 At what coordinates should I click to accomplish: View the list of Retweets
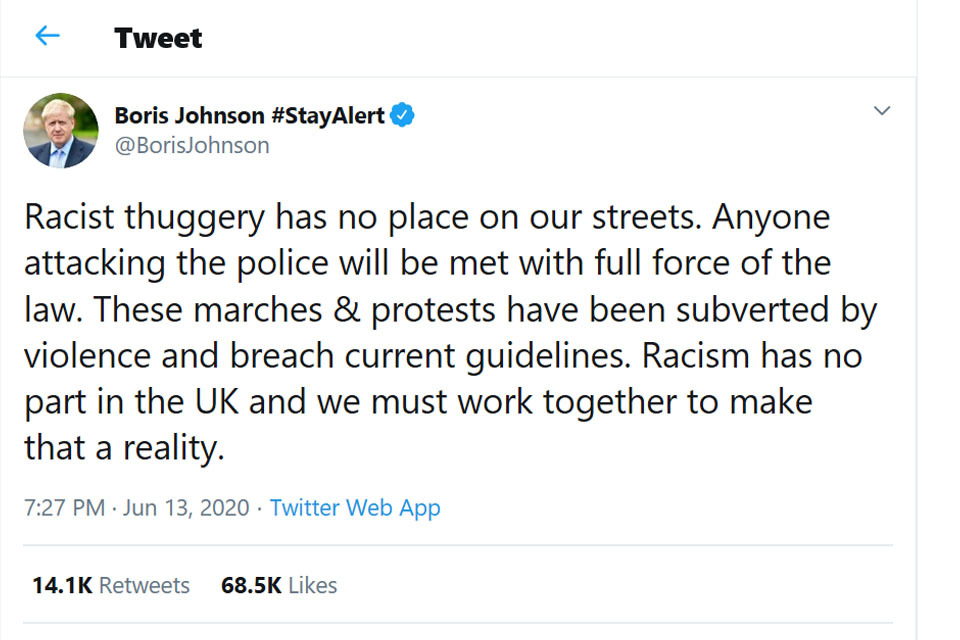(x=144, y=585)
